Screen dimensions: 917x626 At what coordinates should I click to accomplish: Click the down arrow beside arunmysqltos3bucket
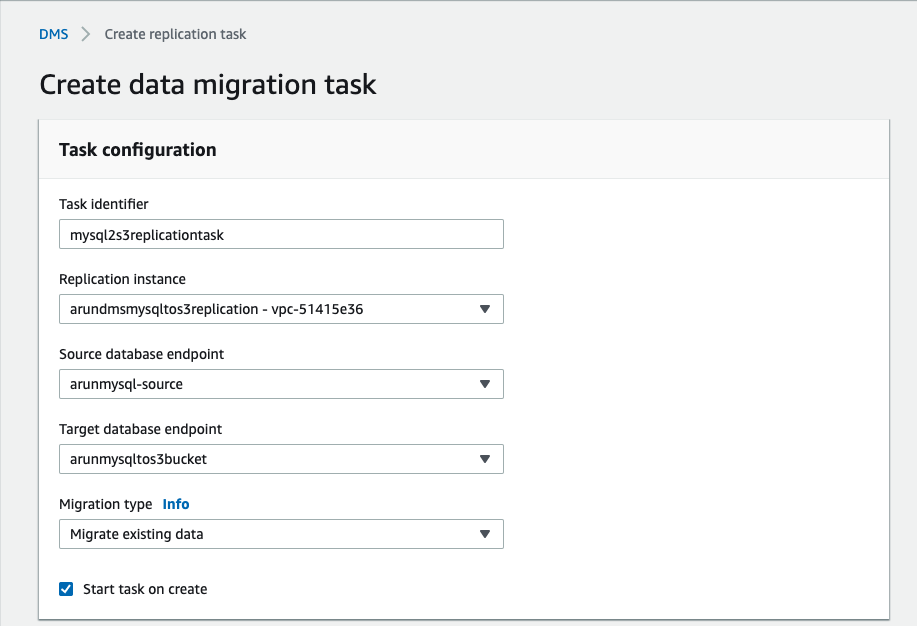tap(484, 459)
